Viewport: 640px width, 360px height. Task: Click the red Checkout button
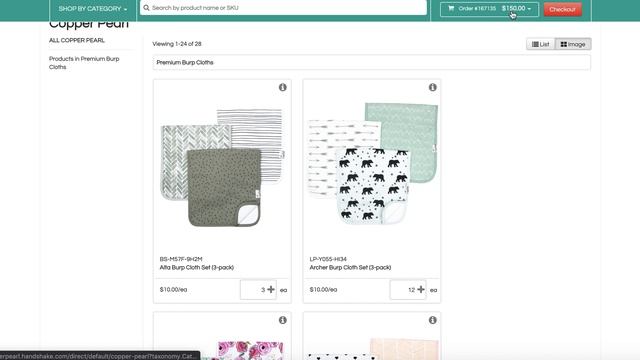[562, 9]
